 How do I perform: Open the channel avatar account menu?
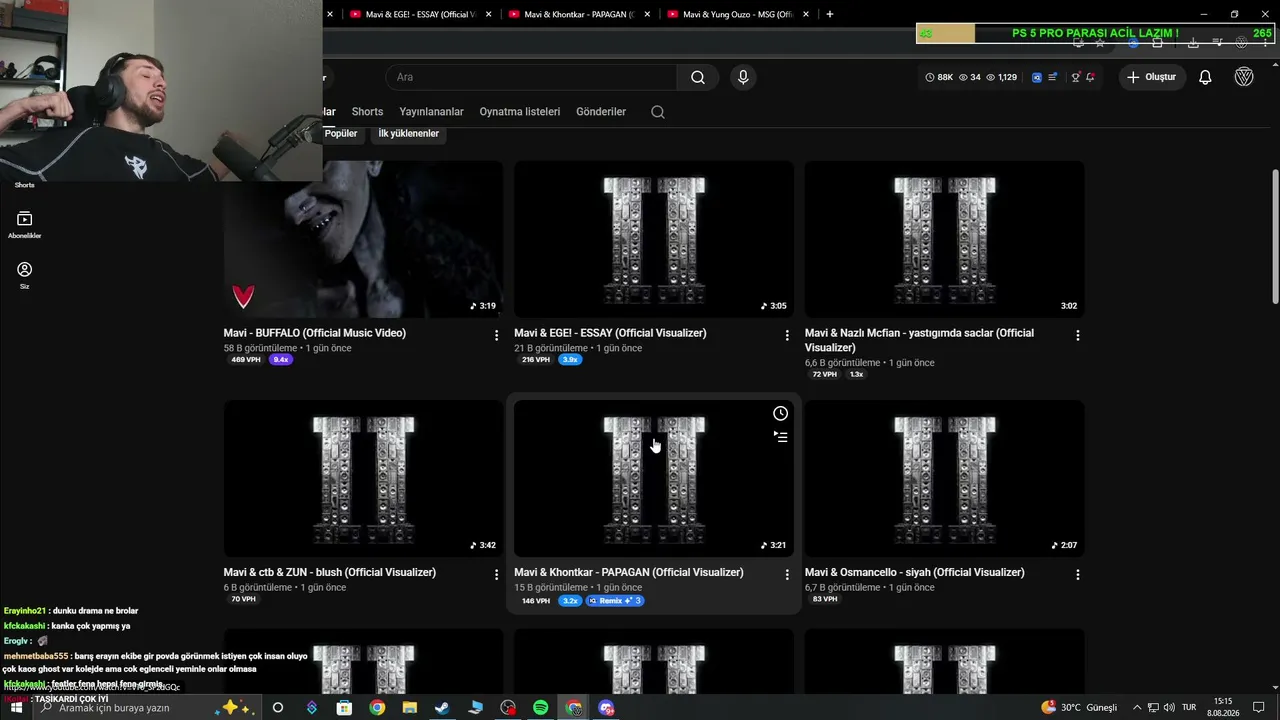pos(1244,77)
